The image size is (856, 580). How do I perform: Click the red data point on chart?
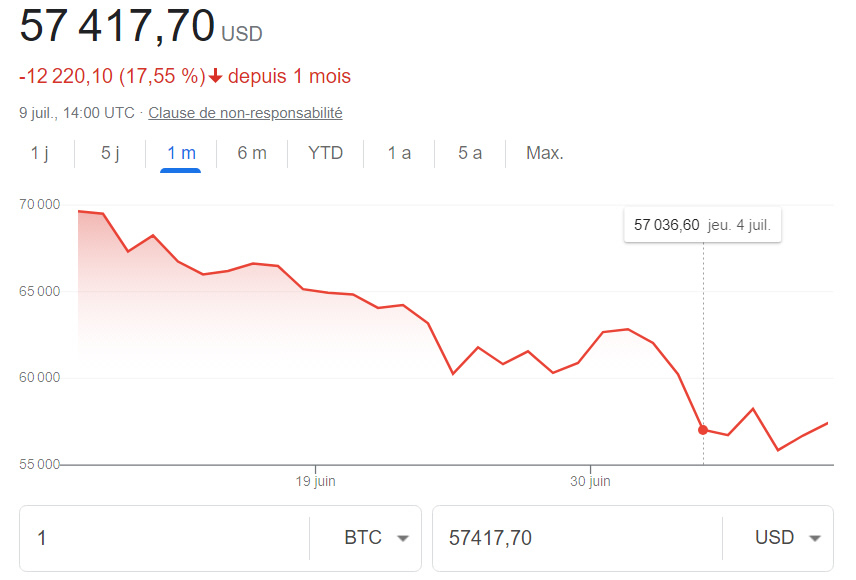point(703,430)
